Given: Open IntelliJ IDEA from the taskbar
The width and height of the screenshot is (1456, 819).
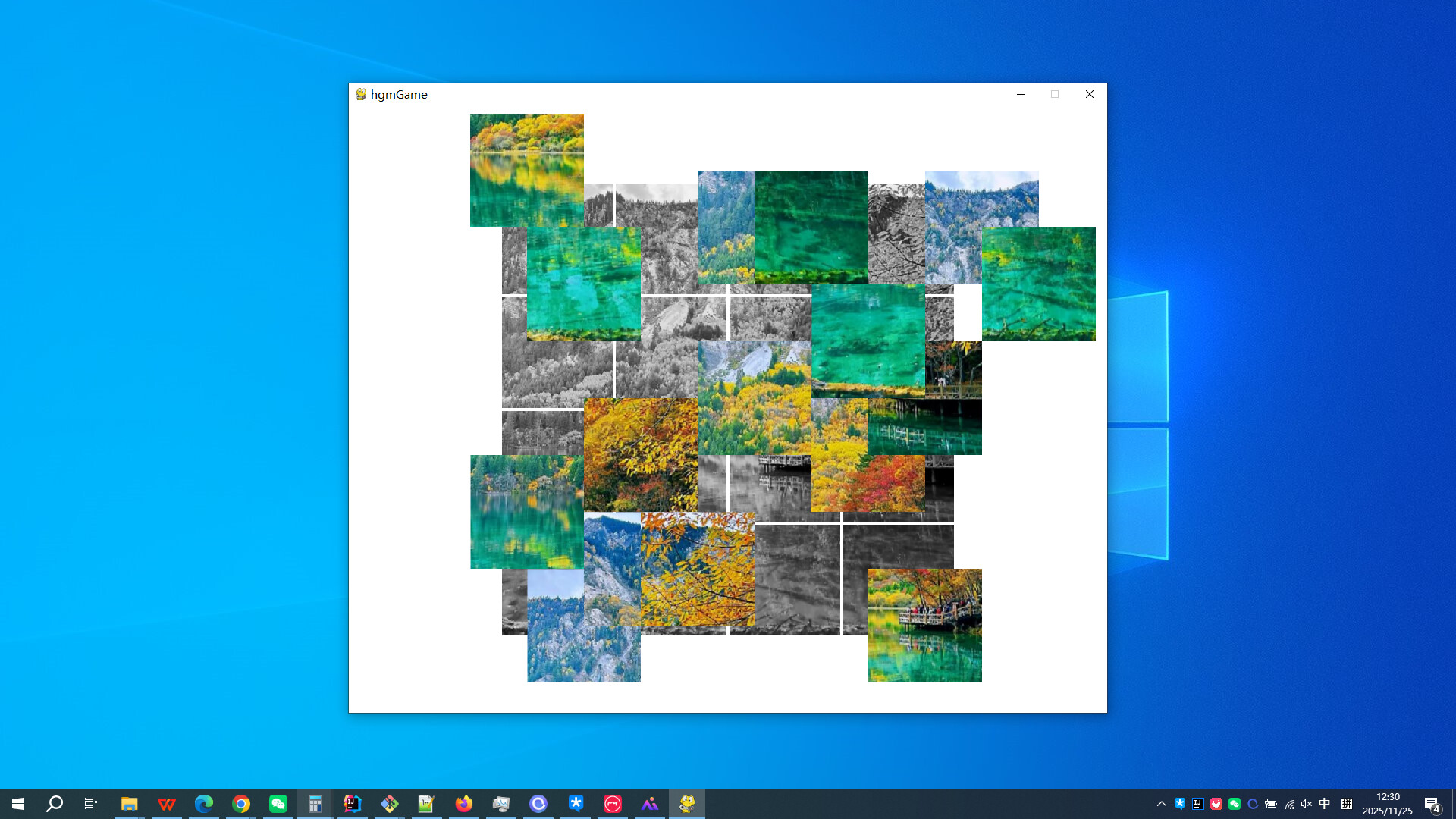Looking at the screenshot, I should pos(352,803).
